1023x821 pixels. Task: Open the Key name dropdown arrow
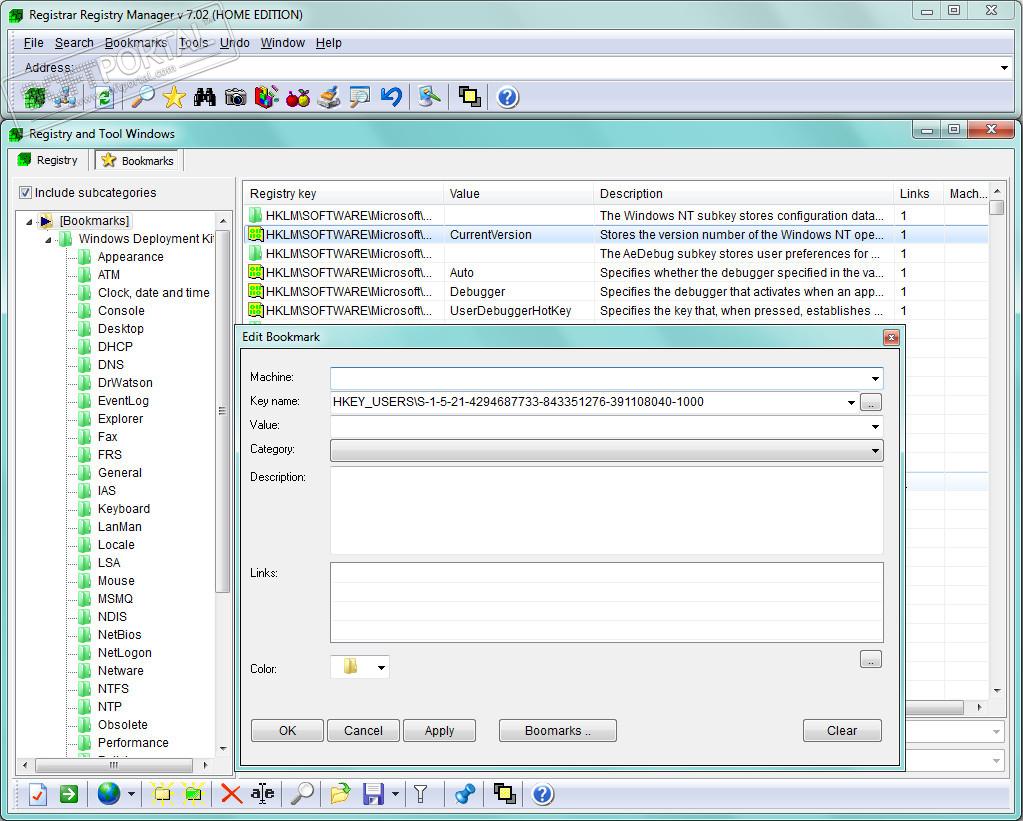click(851, 402)
